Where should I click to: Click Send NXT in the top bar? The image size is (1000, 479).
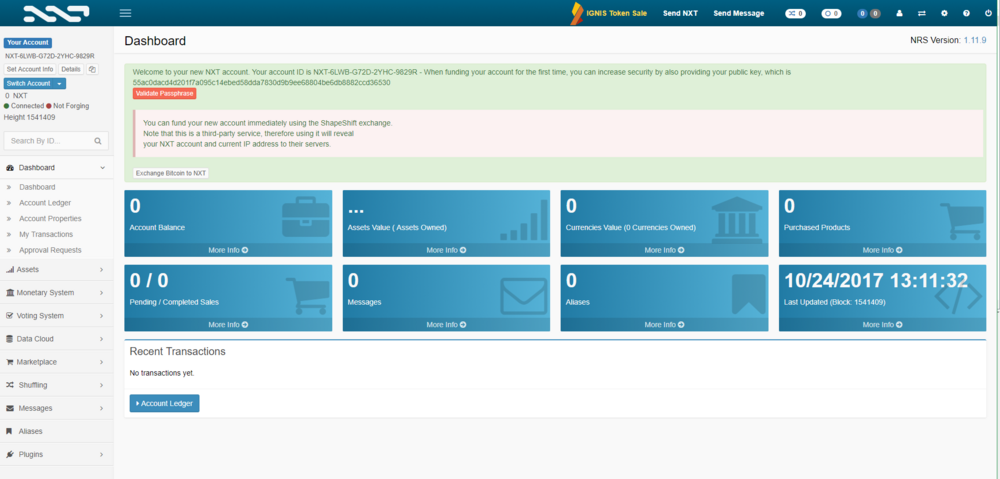point(680,13)
